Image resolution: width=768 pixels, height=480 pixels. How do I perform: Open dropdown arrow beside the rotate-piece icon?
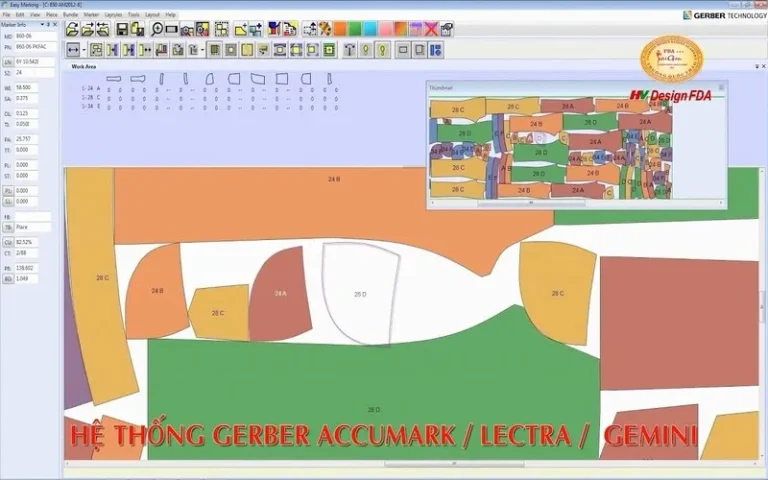coord(202,50)
